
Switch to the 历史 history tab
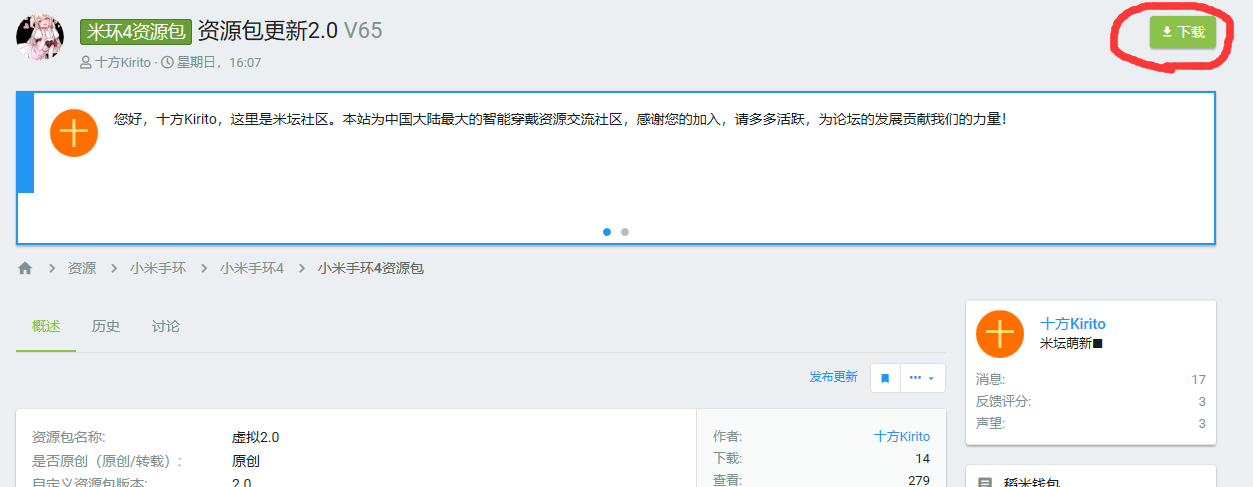(x=106, y=327)
